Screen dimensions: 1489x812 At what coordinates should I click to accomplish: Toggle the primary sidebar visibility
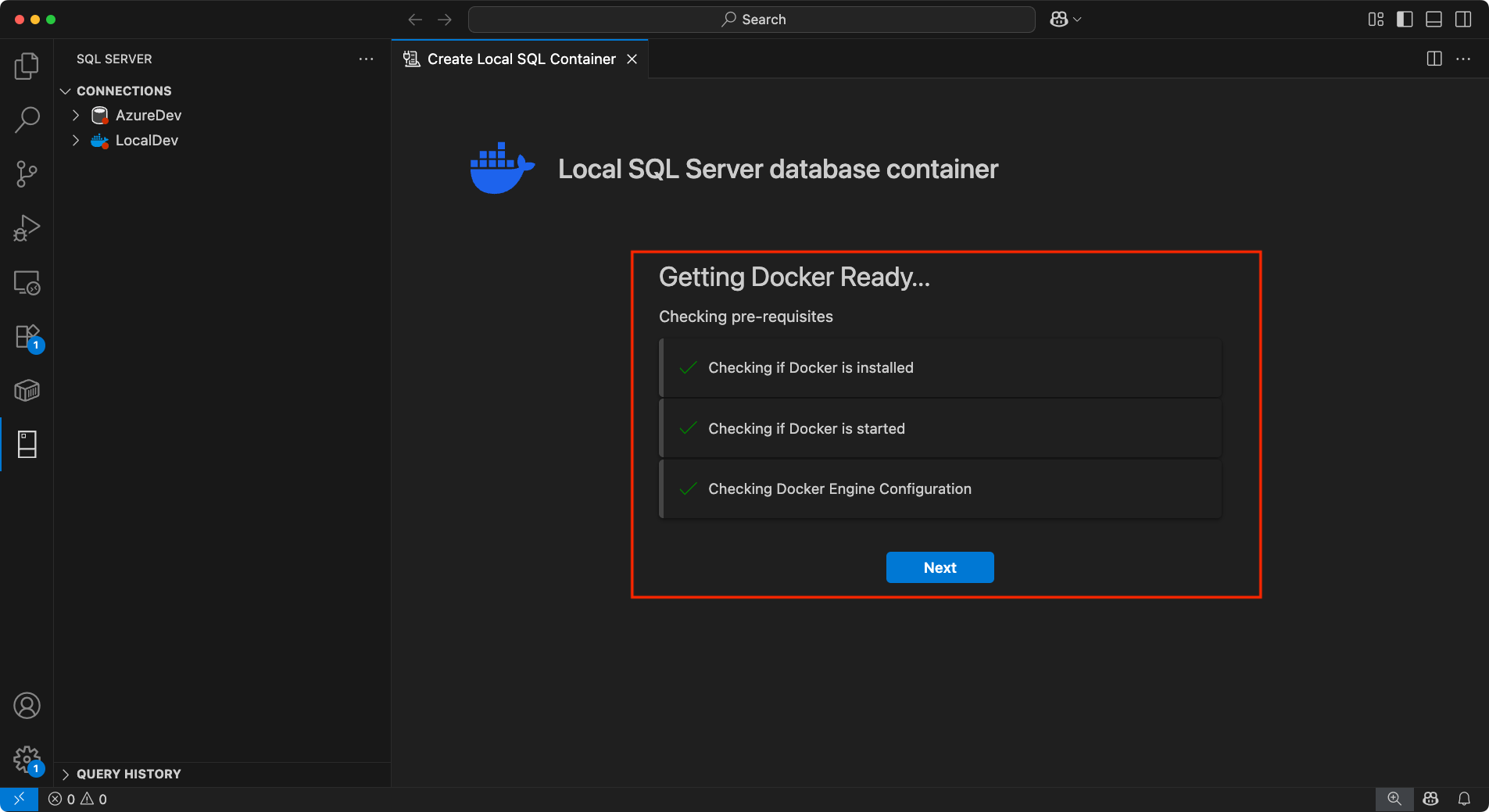1404,19
